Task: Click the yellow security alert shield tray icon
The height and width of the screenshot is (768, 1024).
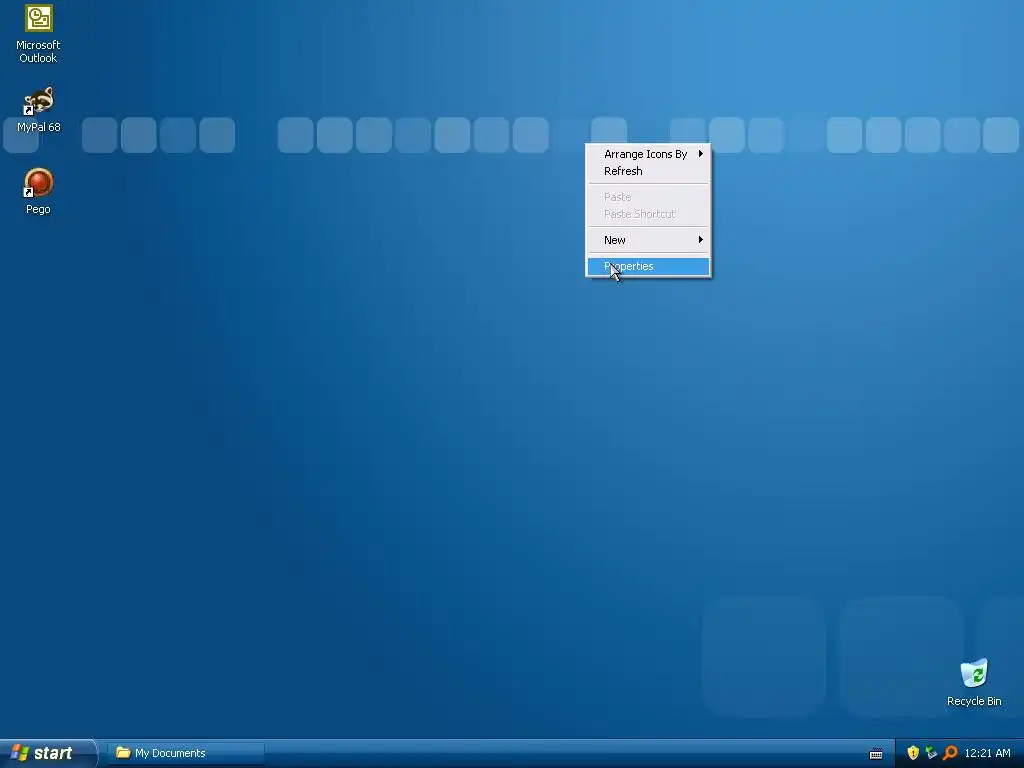Action: [913, 753]
